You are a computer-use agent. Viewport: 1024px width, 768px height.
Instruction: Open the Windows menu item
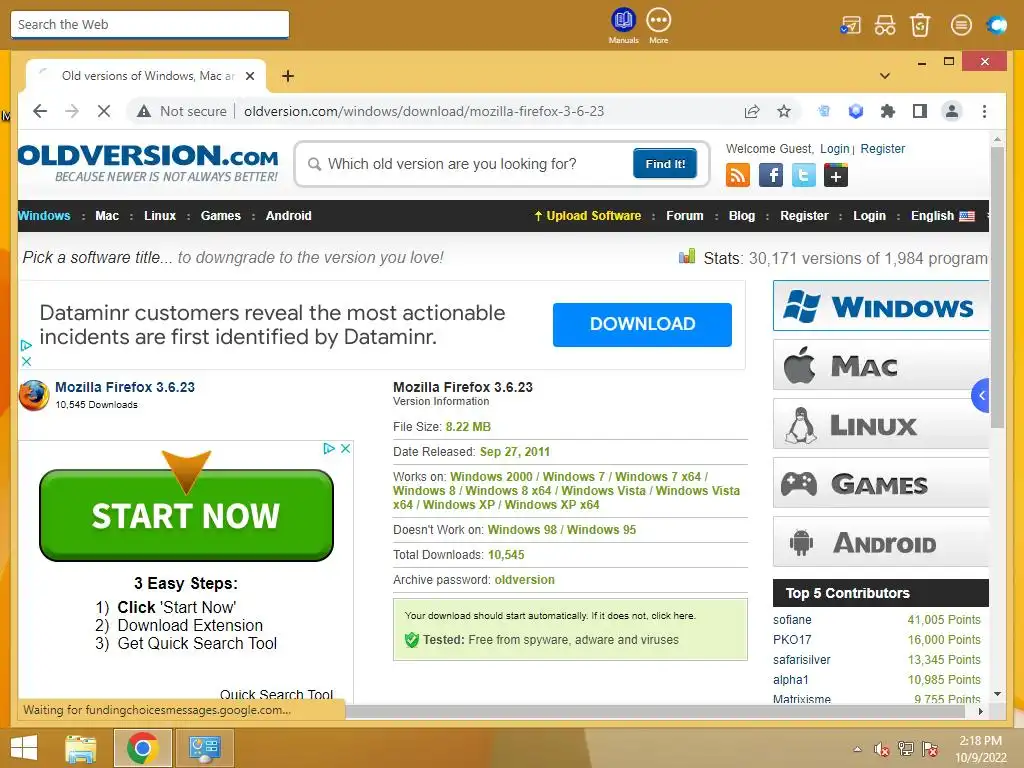click(x=44, y=216)
